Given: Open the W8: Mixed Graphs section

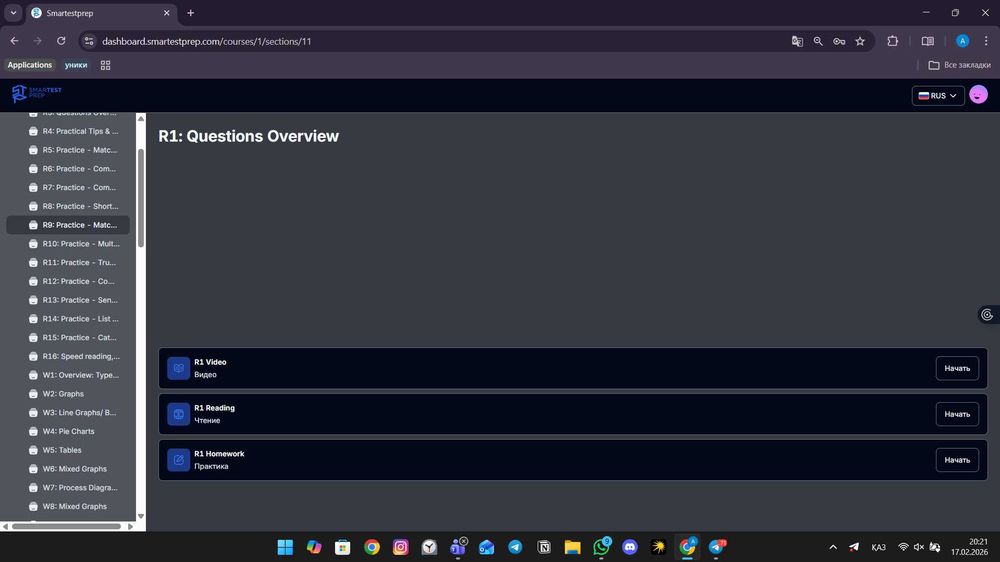Looking at the screenshot, I should point(68,507).
